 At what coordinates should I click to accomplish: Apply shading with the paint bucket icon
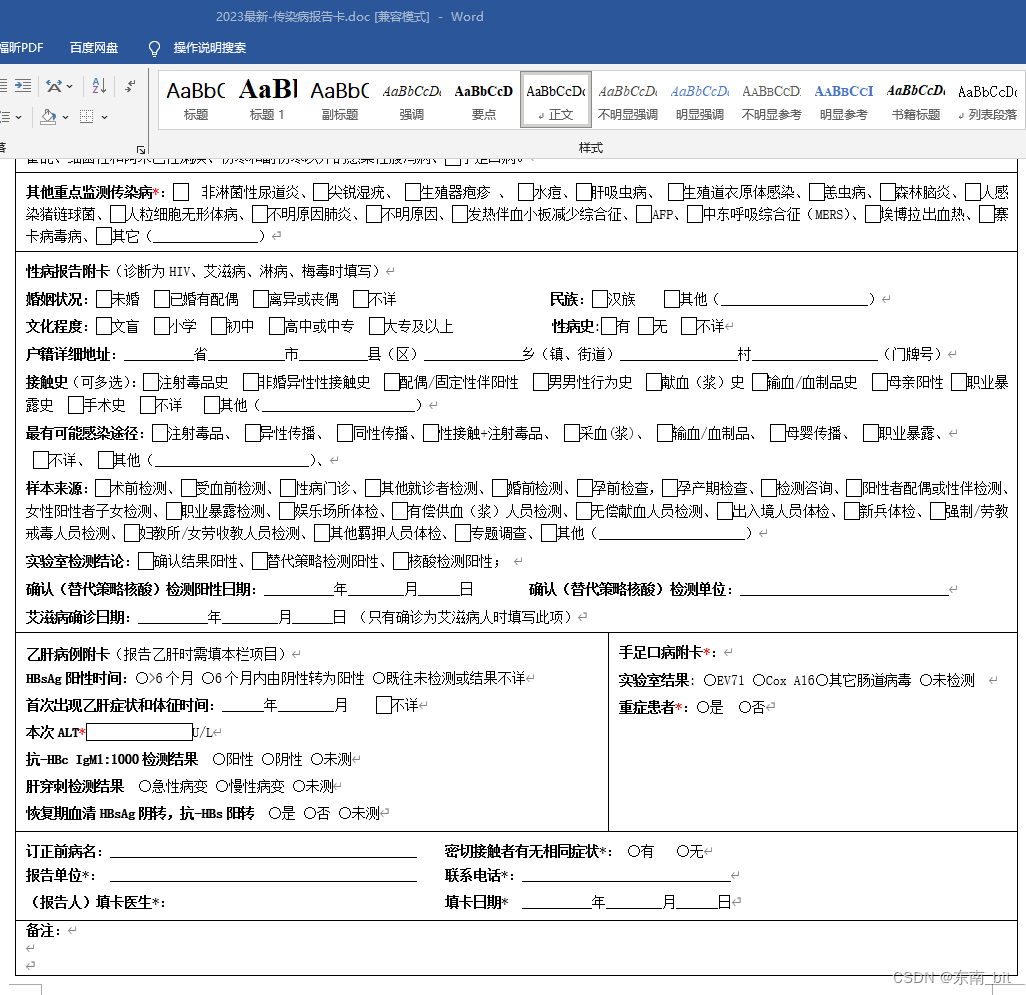[48, 117]
